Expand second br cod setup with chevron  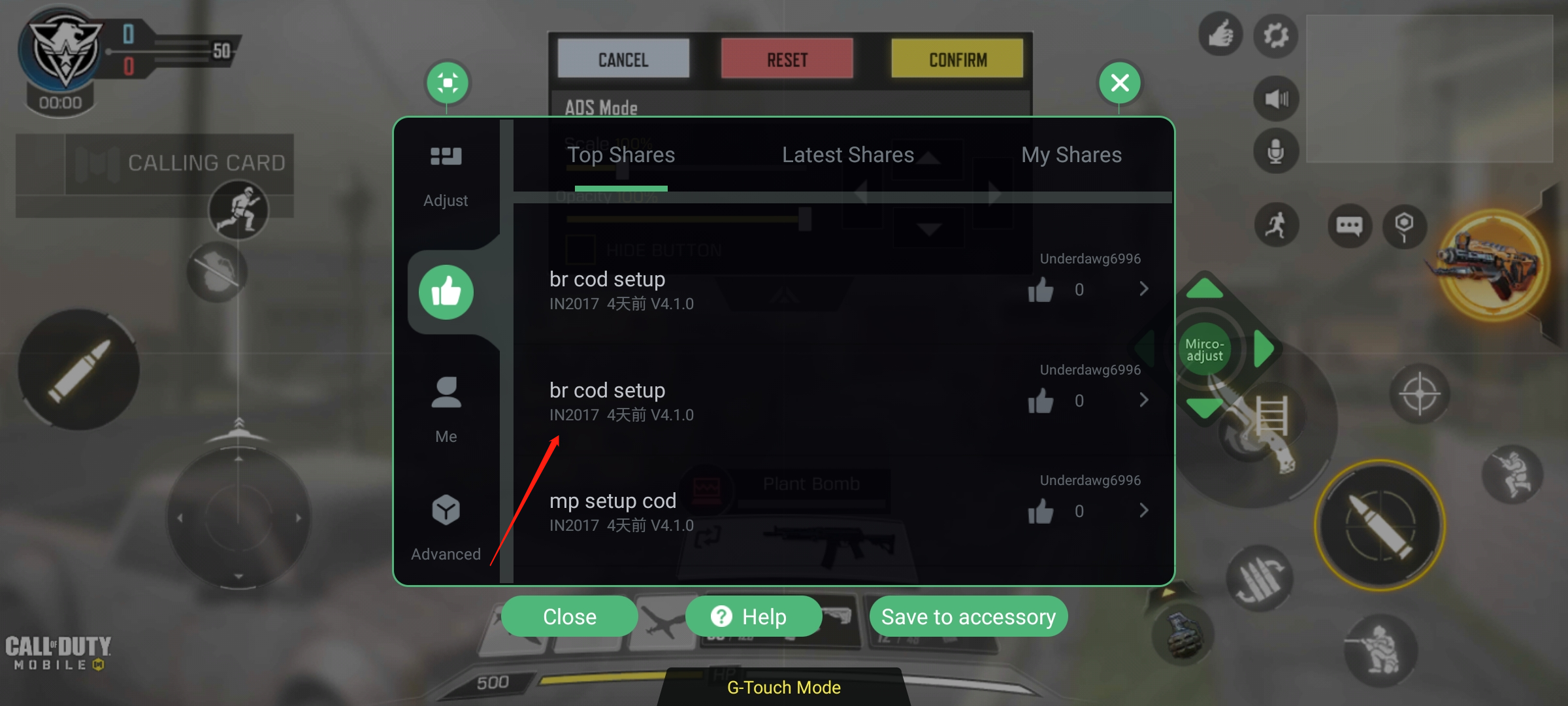1144,400
